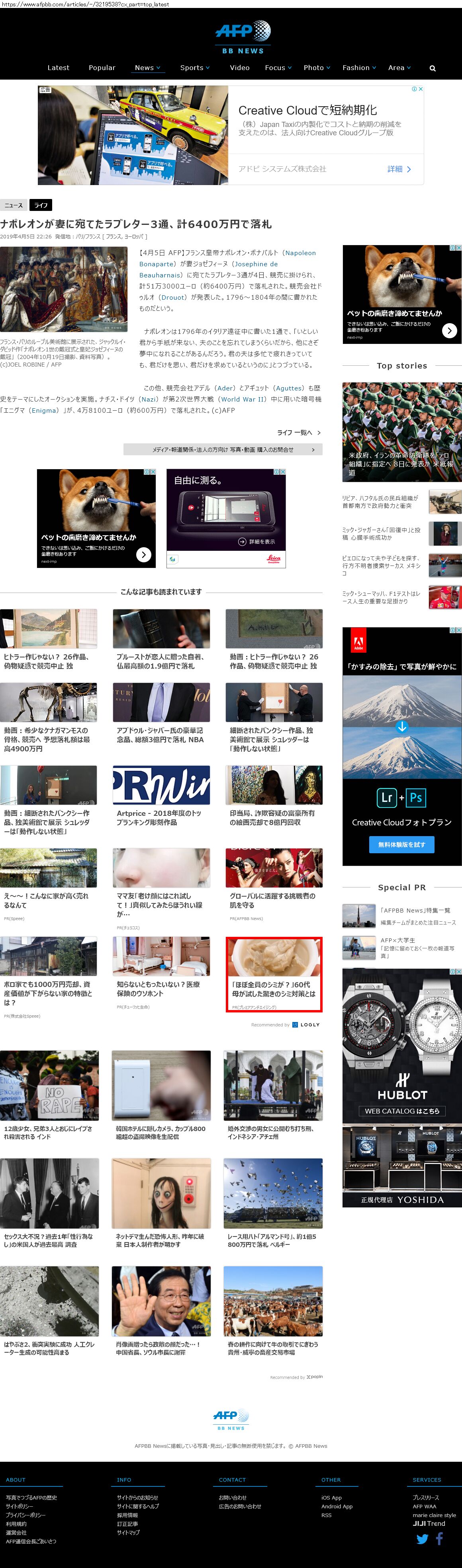Open the Twitter icon in footer
Screen dimensions: 462x1568
click(422, 1539)
